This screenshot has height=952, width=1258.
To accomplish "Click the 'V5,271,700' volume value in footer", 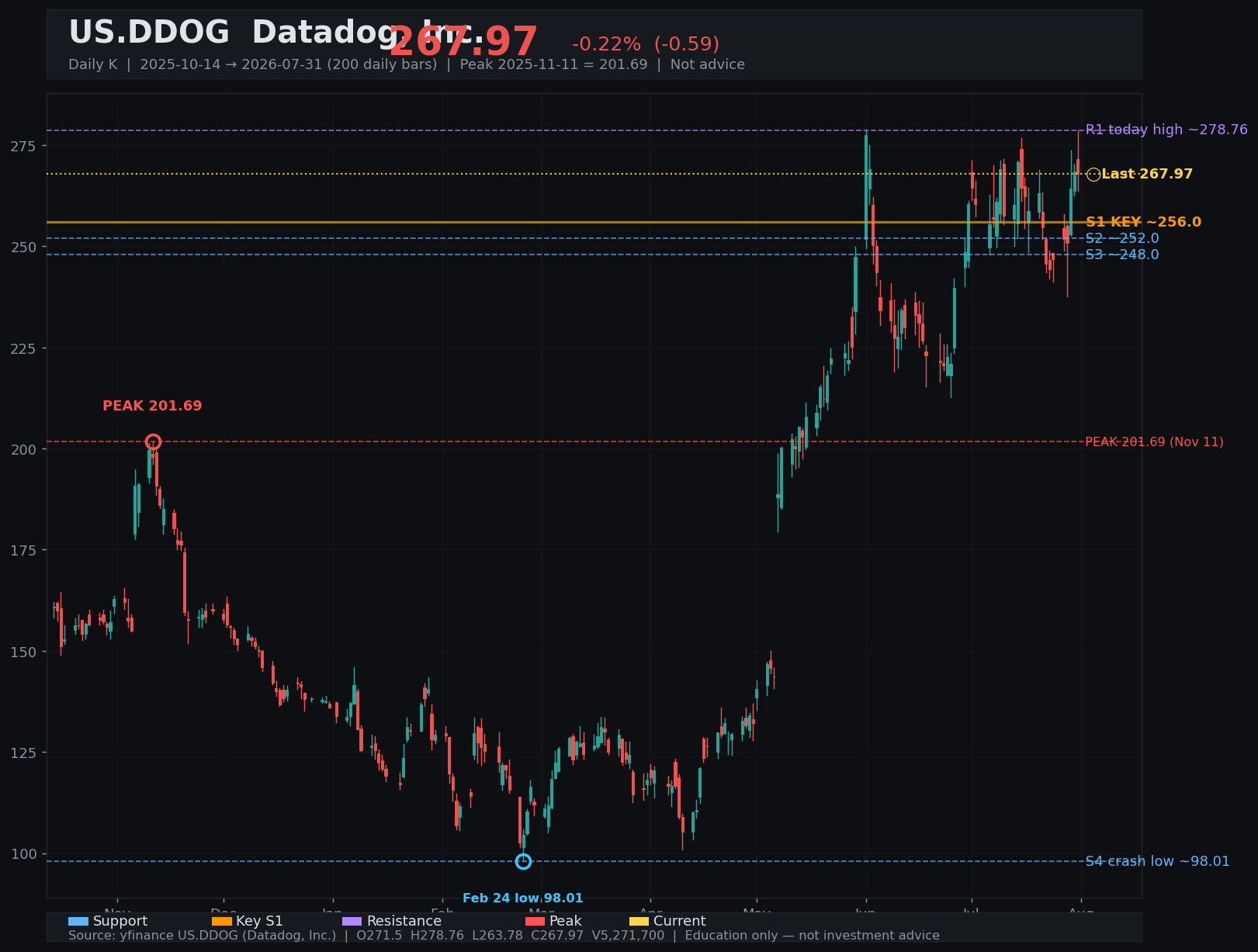I will pos(629,936).
